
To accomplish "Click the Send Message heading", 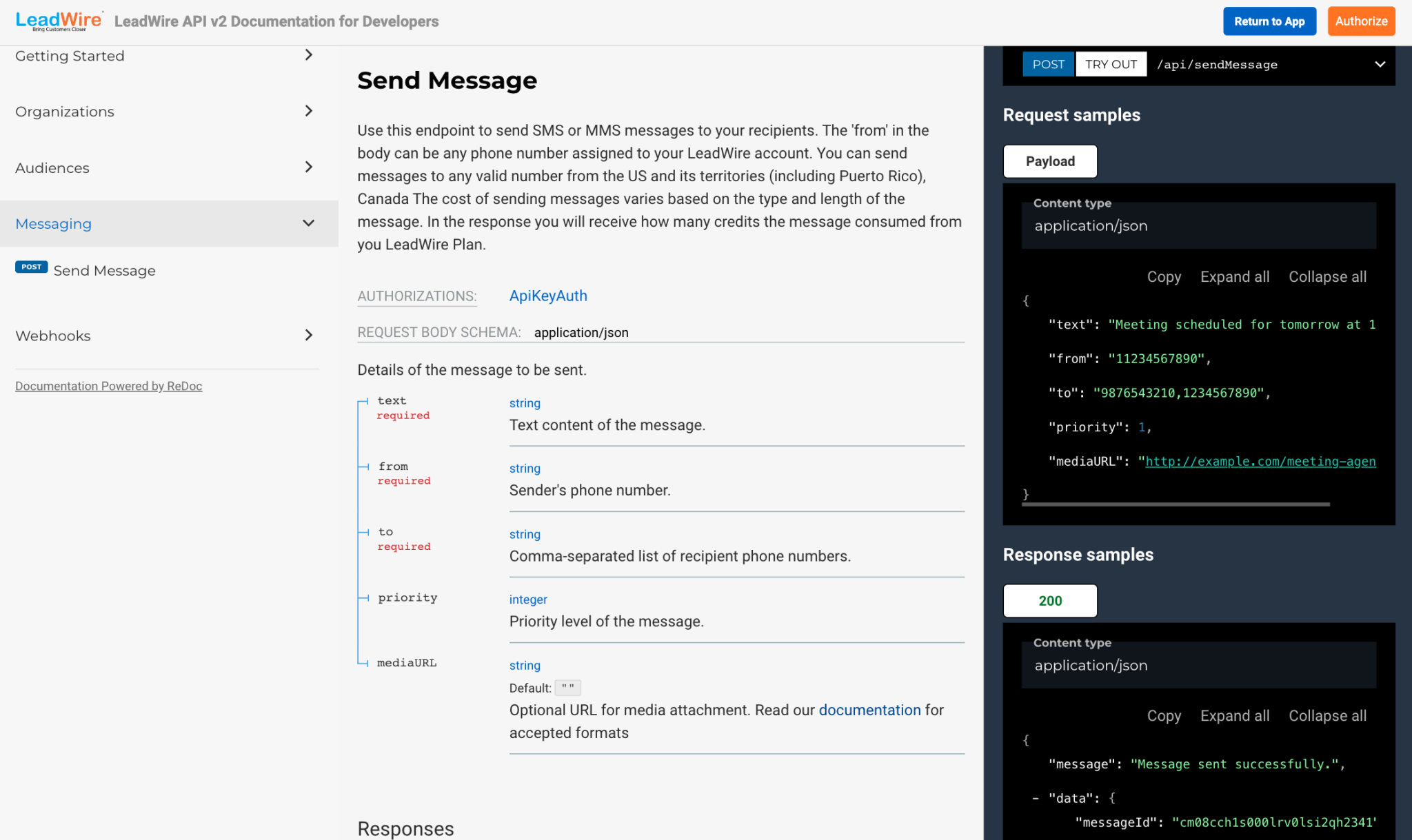I will click(447, 81).
